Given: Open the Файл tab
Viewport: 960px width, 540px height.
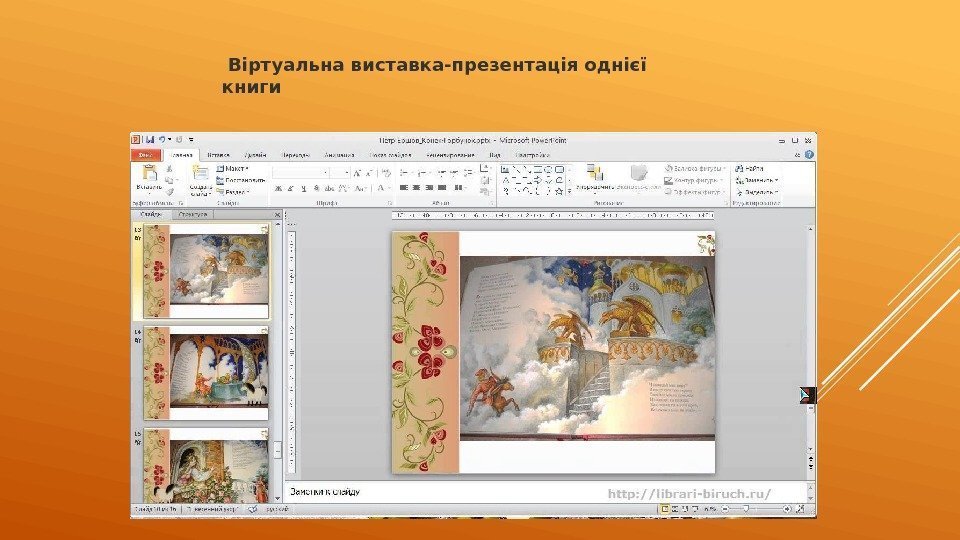Looking at the screenshot, I should coord(146,155).
